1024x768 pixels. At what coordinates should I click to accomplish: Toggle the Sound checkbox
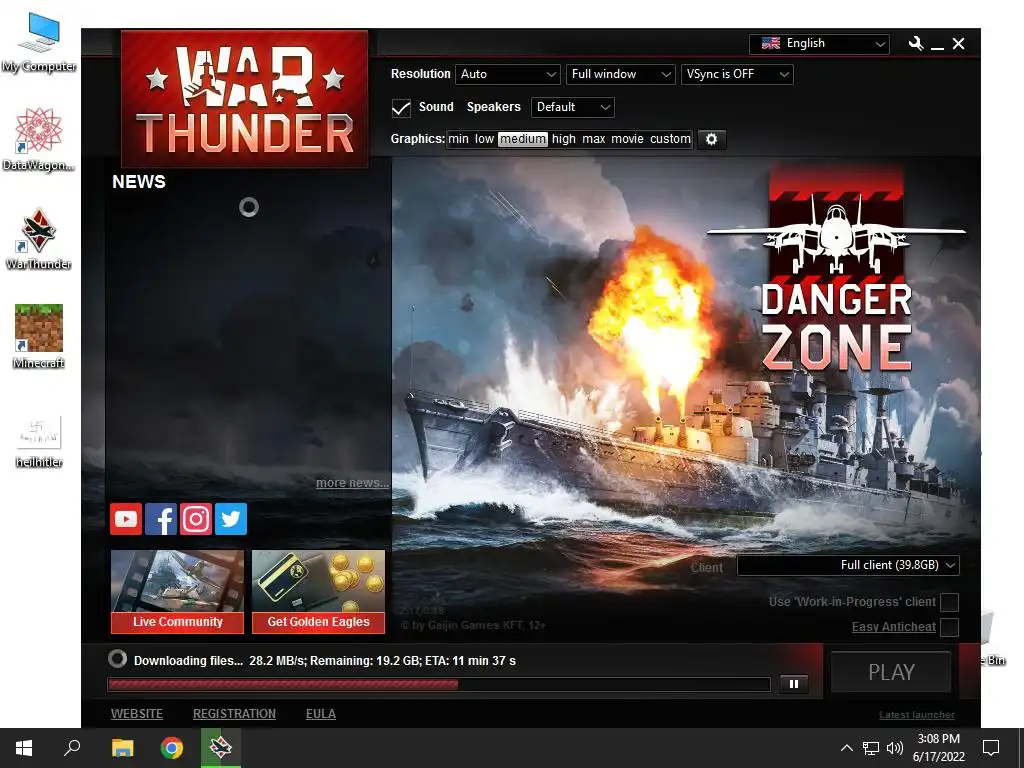401,108
